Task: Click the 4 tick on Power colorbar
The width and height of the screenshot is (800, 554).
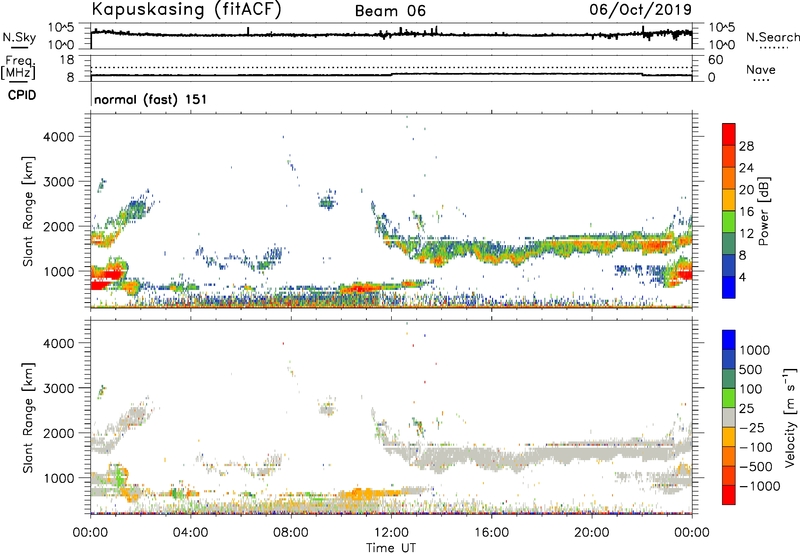Action: click(x=743, y=277)
